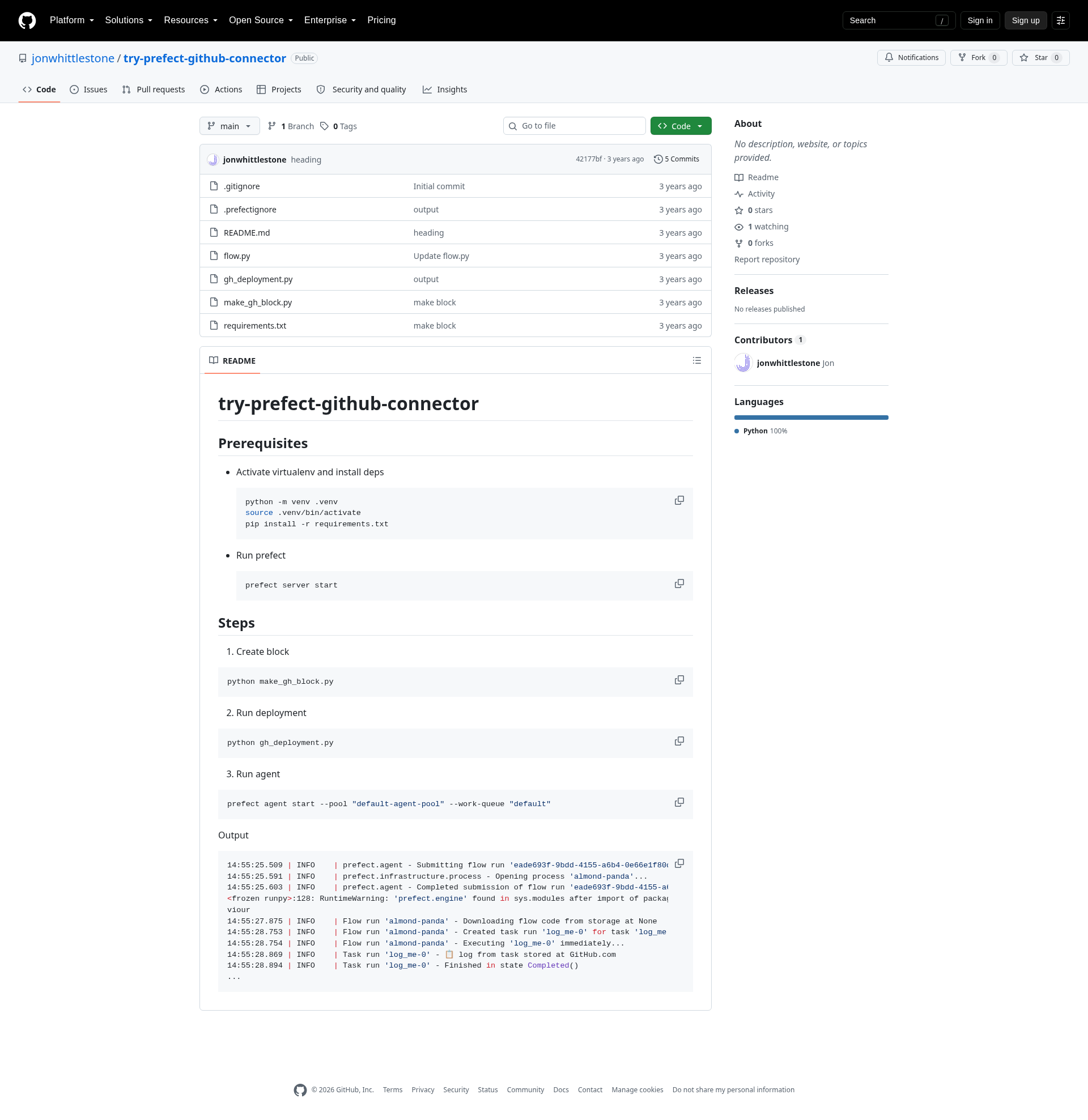
Task: Switch to the Pull requests tab
Action: (153, 90)
